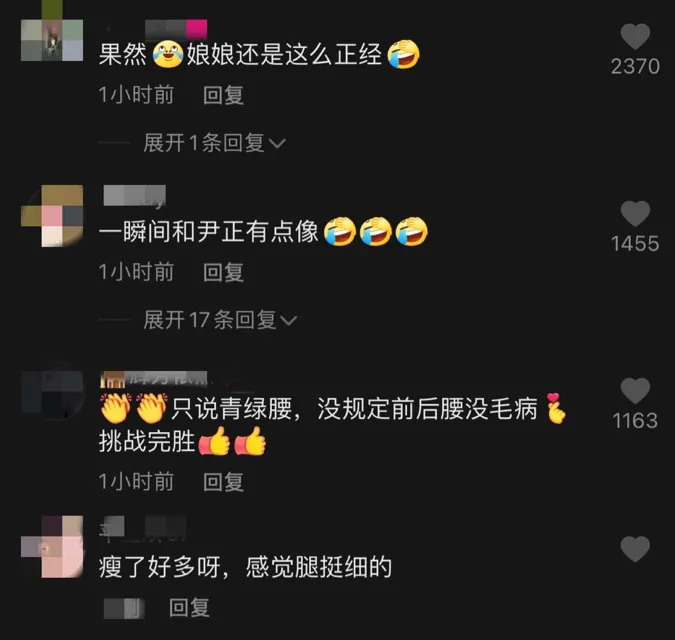Reply to comment '一瞬间和尹正有点像'

tap(223, 272)
